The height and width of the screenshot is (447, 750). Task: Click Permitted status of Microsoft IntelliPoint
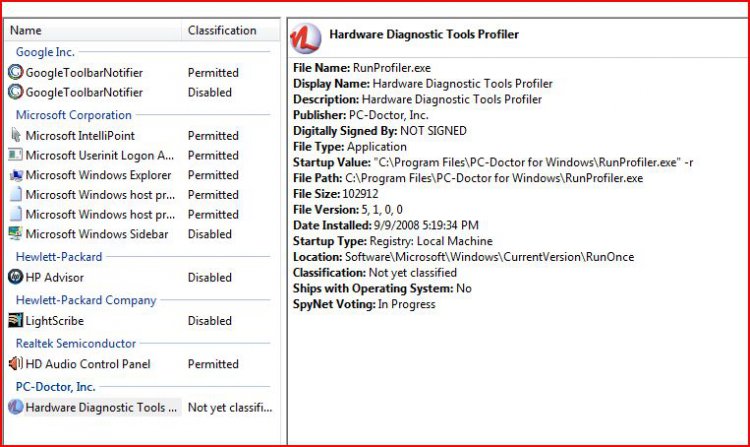(213, 136)
